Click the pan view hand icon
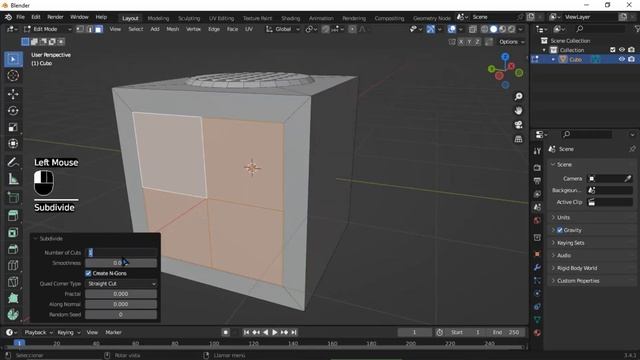This screenshot has width=640, height=360. (x=518, y=111)
